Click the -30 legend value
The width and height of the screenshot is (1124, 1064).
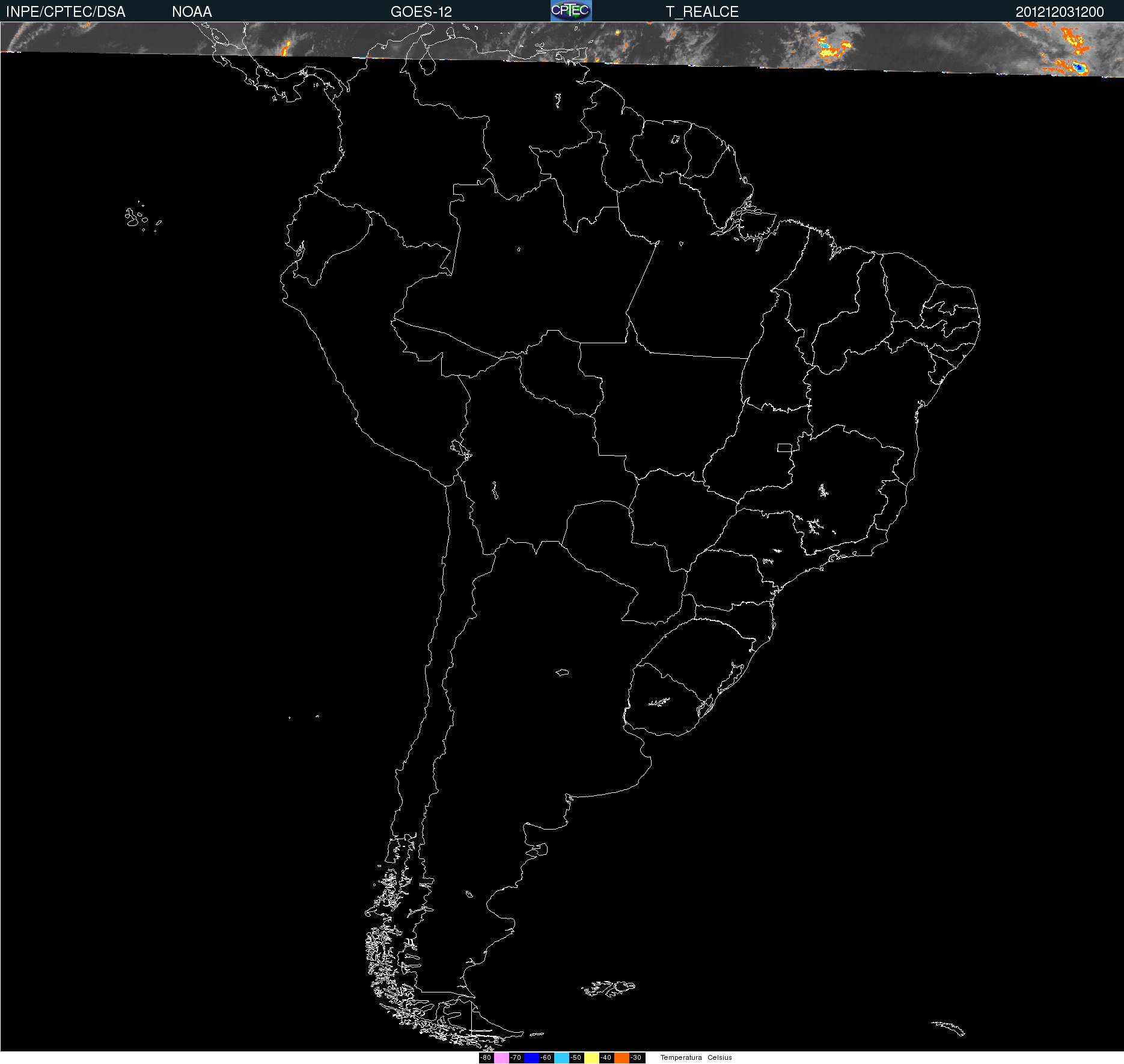636,1058
